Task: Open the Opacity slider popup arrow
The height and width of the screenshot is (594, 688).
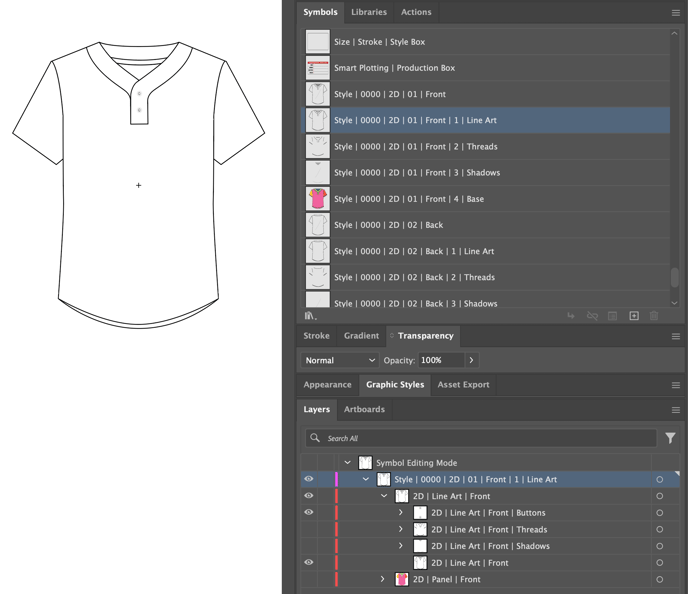Action: 472,360
